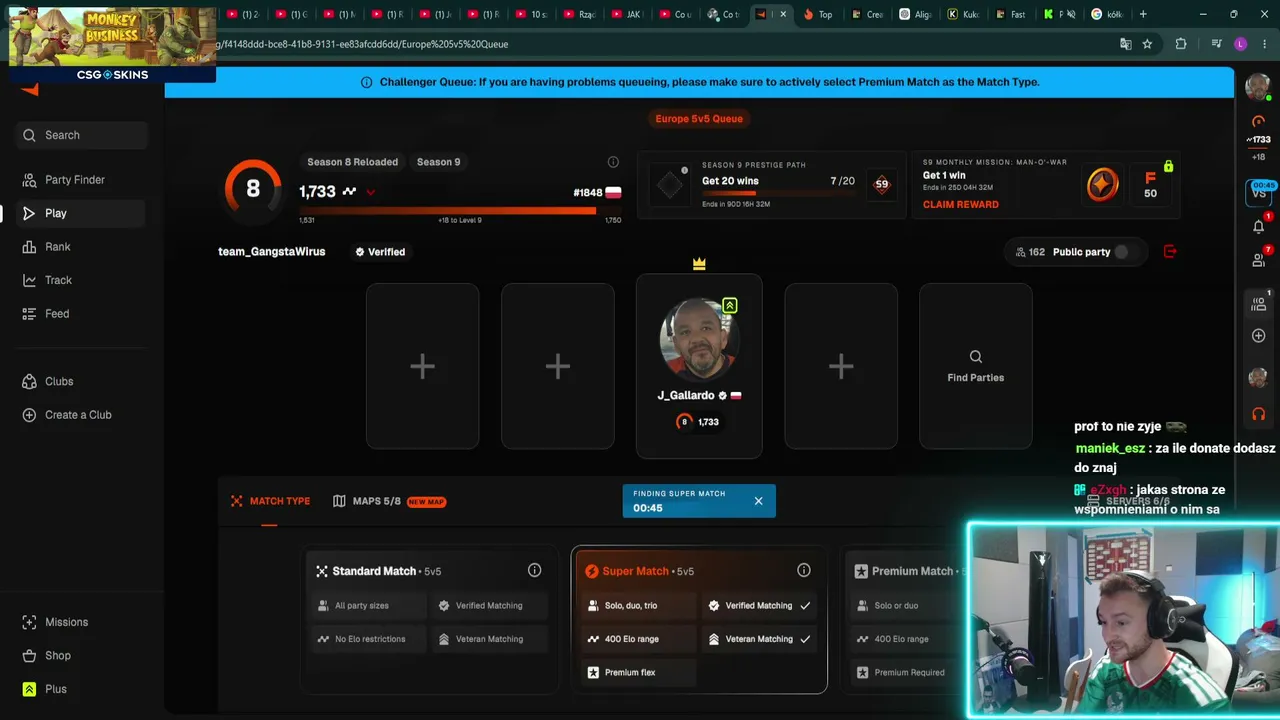Click the plus circle icon in right sidebar
The width and height of the screenshot is (1280, 720).
[1258, 336]
